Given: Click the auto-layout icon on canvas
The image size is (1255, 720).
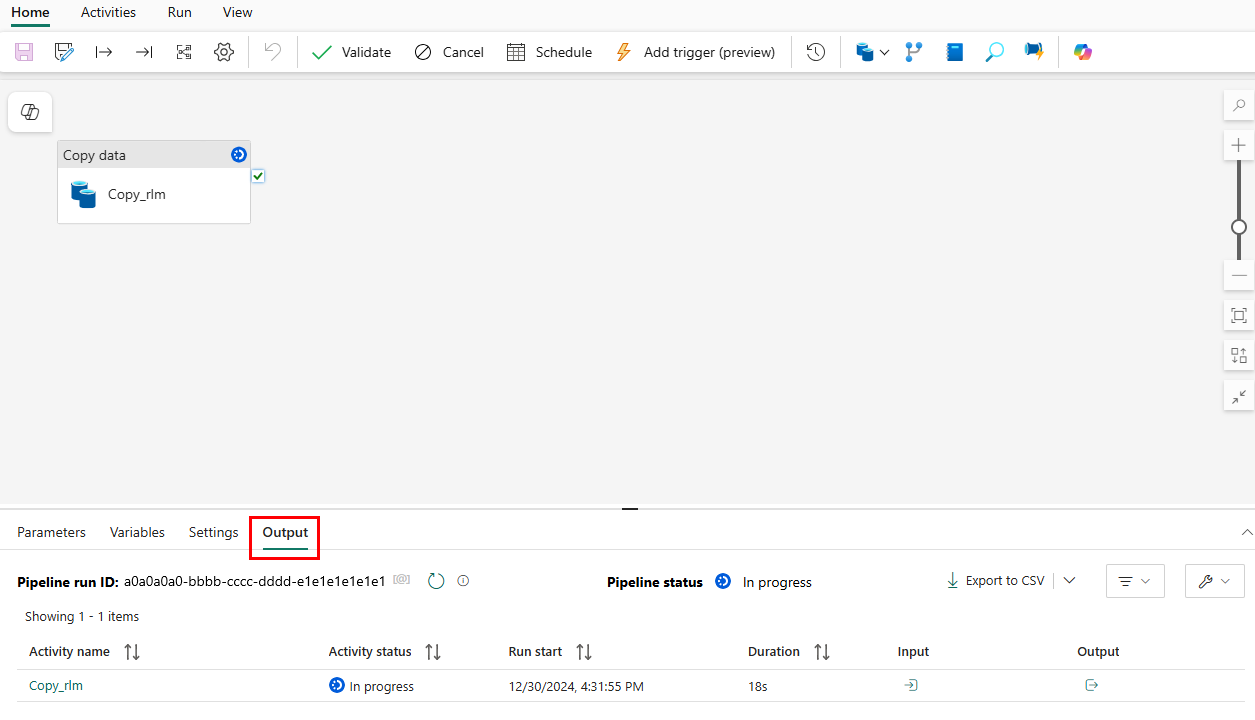Looking at the screenshot, I should point(1239,356).
